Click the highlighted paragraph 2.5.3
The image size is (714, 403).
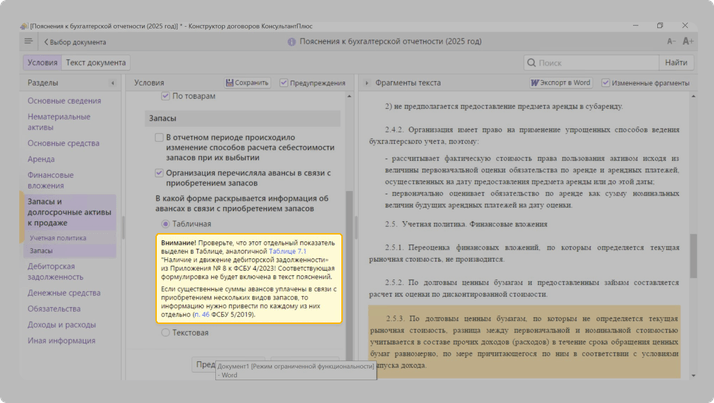click(x=524, y=342)
